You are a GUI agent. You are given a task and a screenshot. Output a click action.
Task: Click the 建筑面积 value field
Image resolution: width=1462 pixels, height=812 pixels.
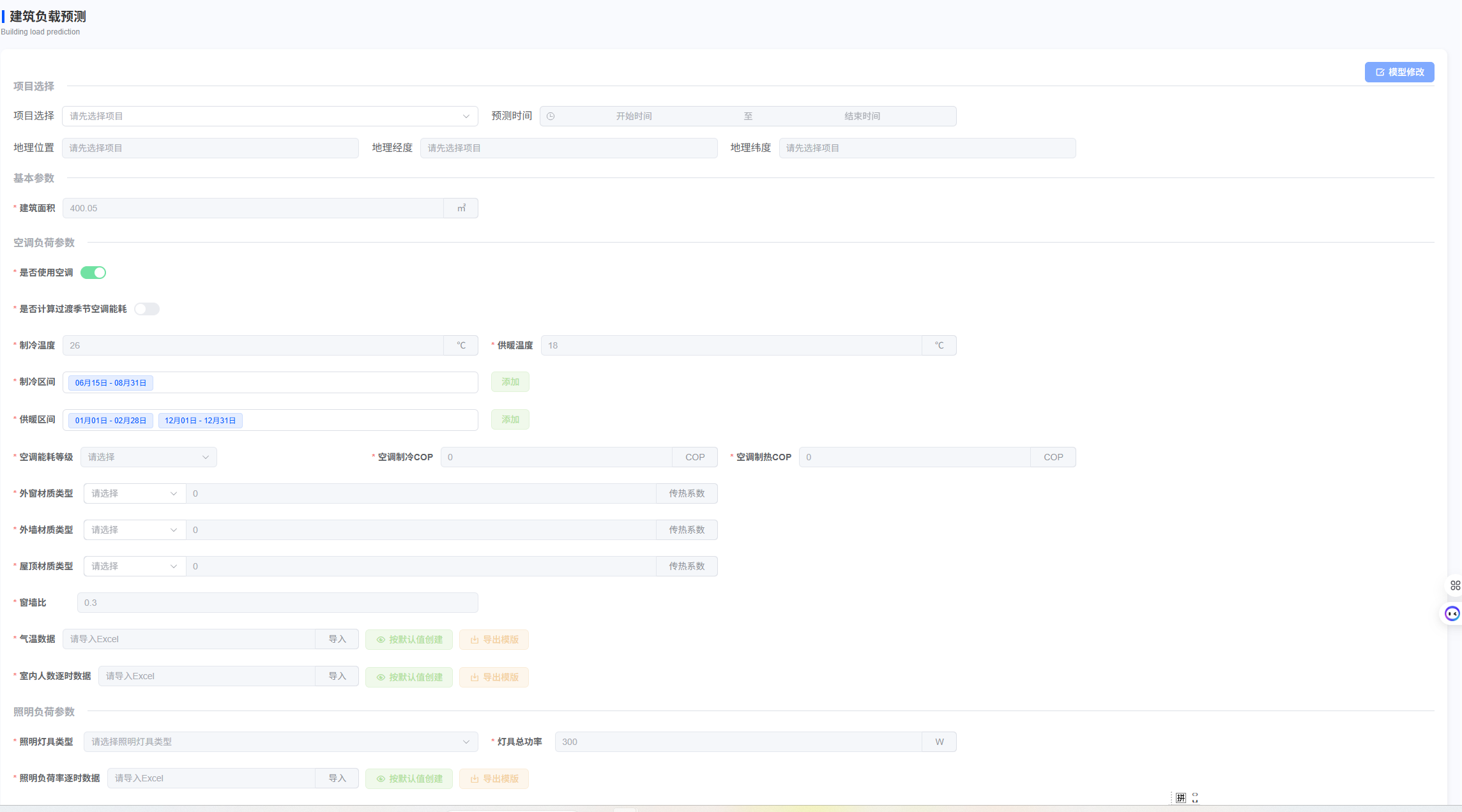point(253,208)
